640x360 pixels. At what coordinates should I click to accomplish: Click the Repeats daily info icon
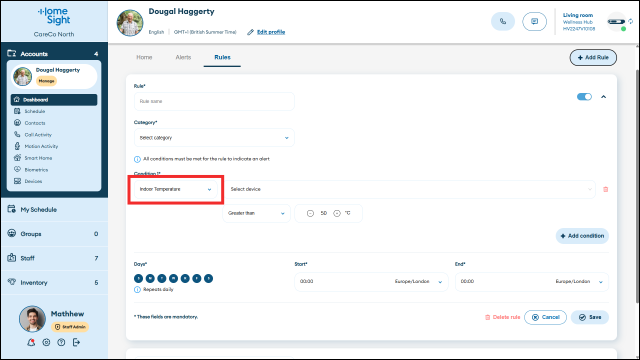(137, 289)
